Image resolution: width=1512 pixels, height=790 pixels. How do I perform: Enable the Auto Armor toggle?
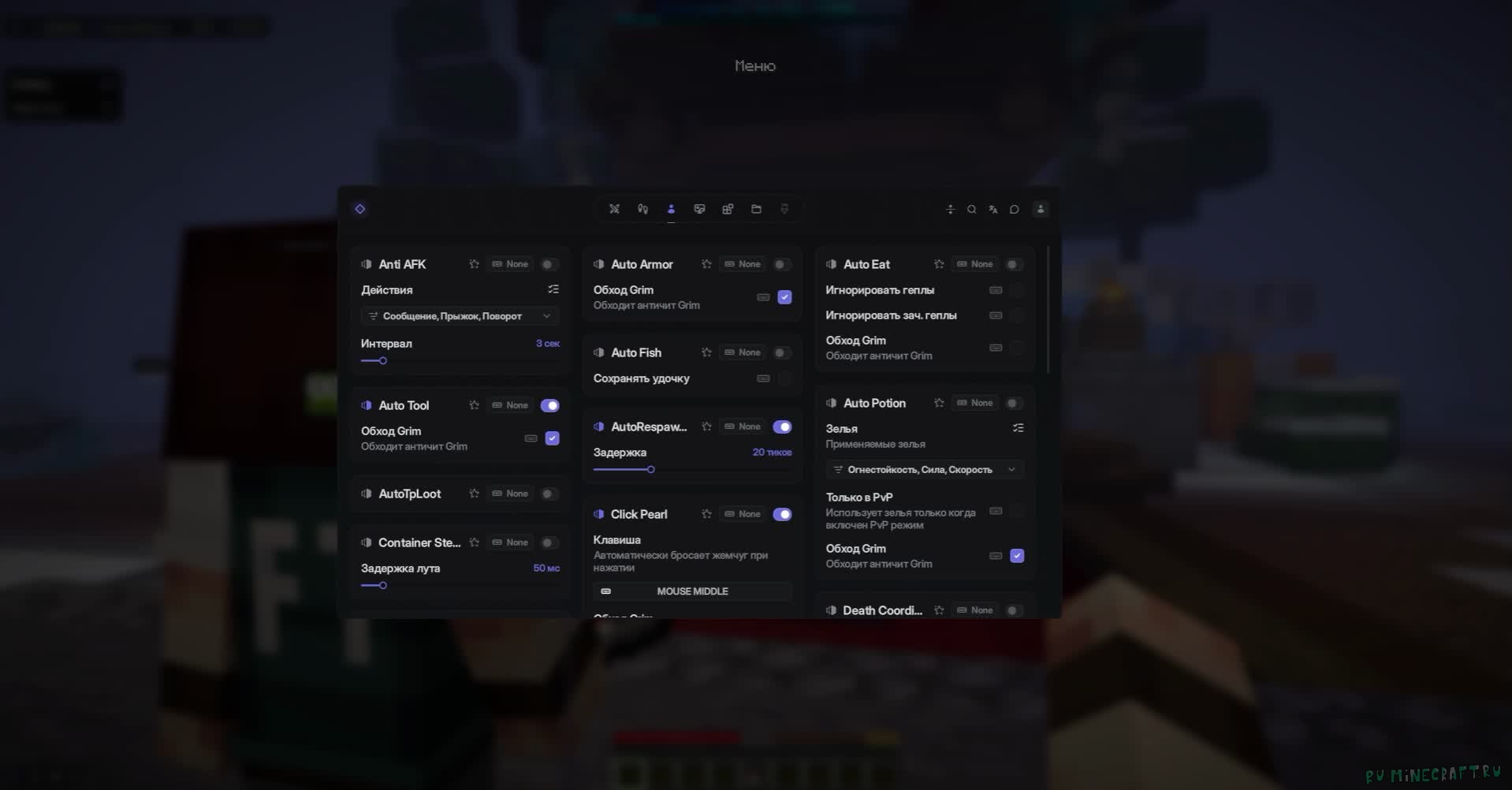pos(781,264)
